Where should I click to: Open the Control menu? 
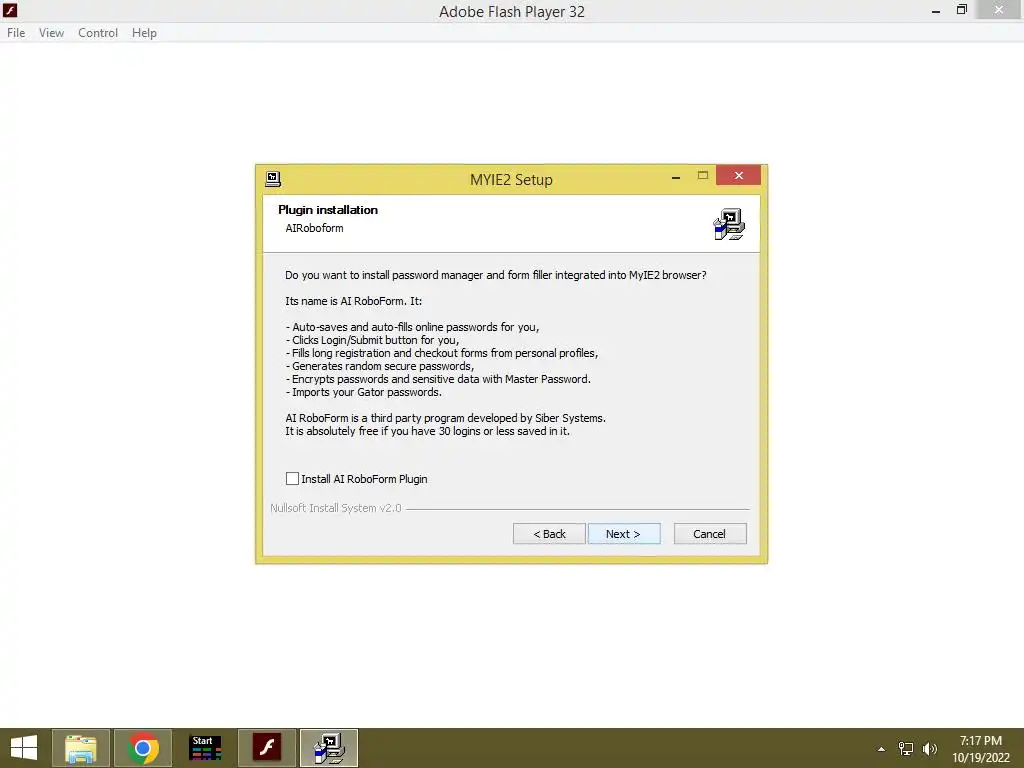(x=98, y=33)
